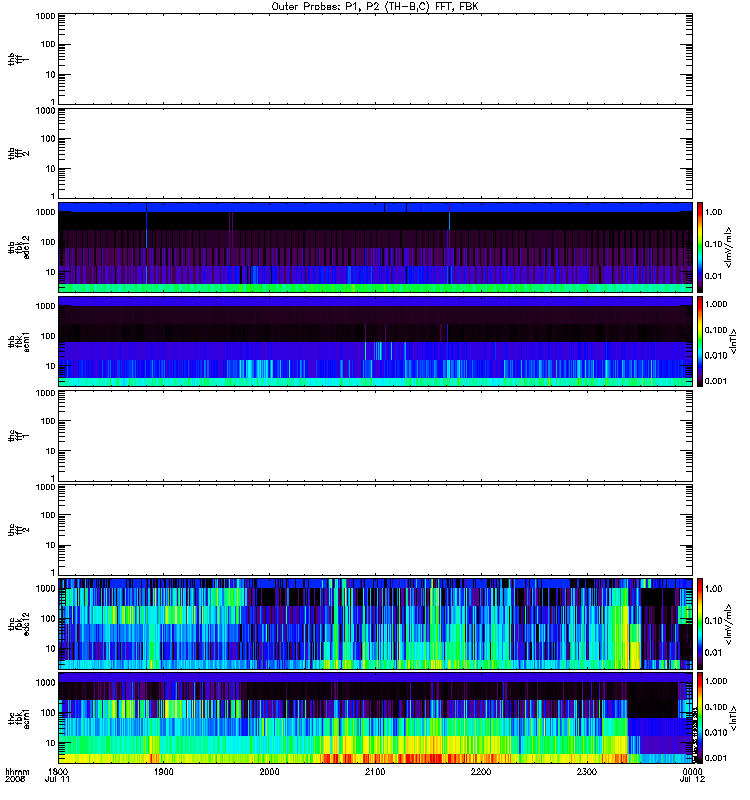Image resolution: width=750 pixels, height=800 pixels.
Task: Select the 'thc fbk edc12' panel label
Action: tap(18, 623)
